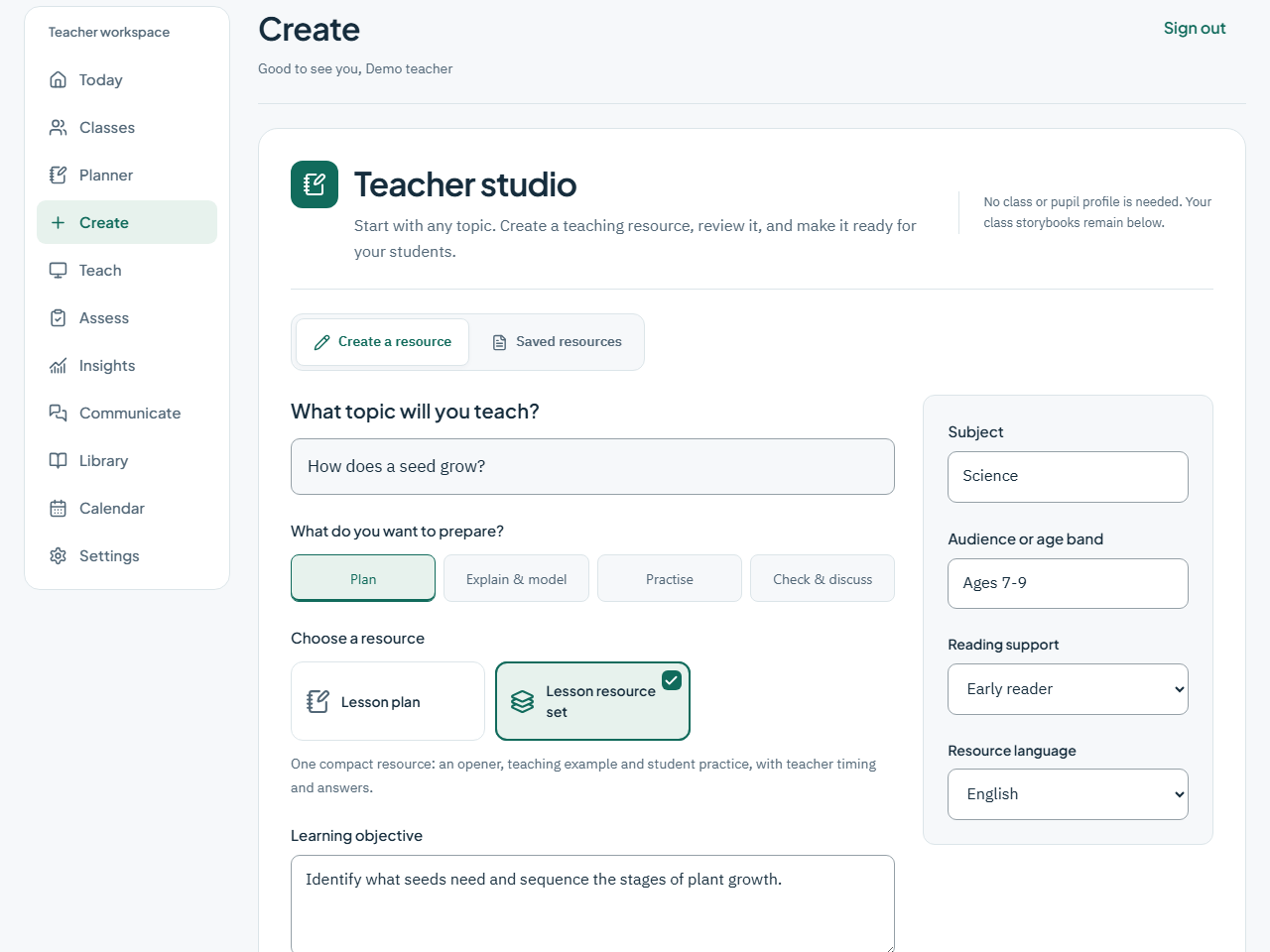The image size is (1270, 952).
Task: Click the Create plus icon
Action: [59, 223]
